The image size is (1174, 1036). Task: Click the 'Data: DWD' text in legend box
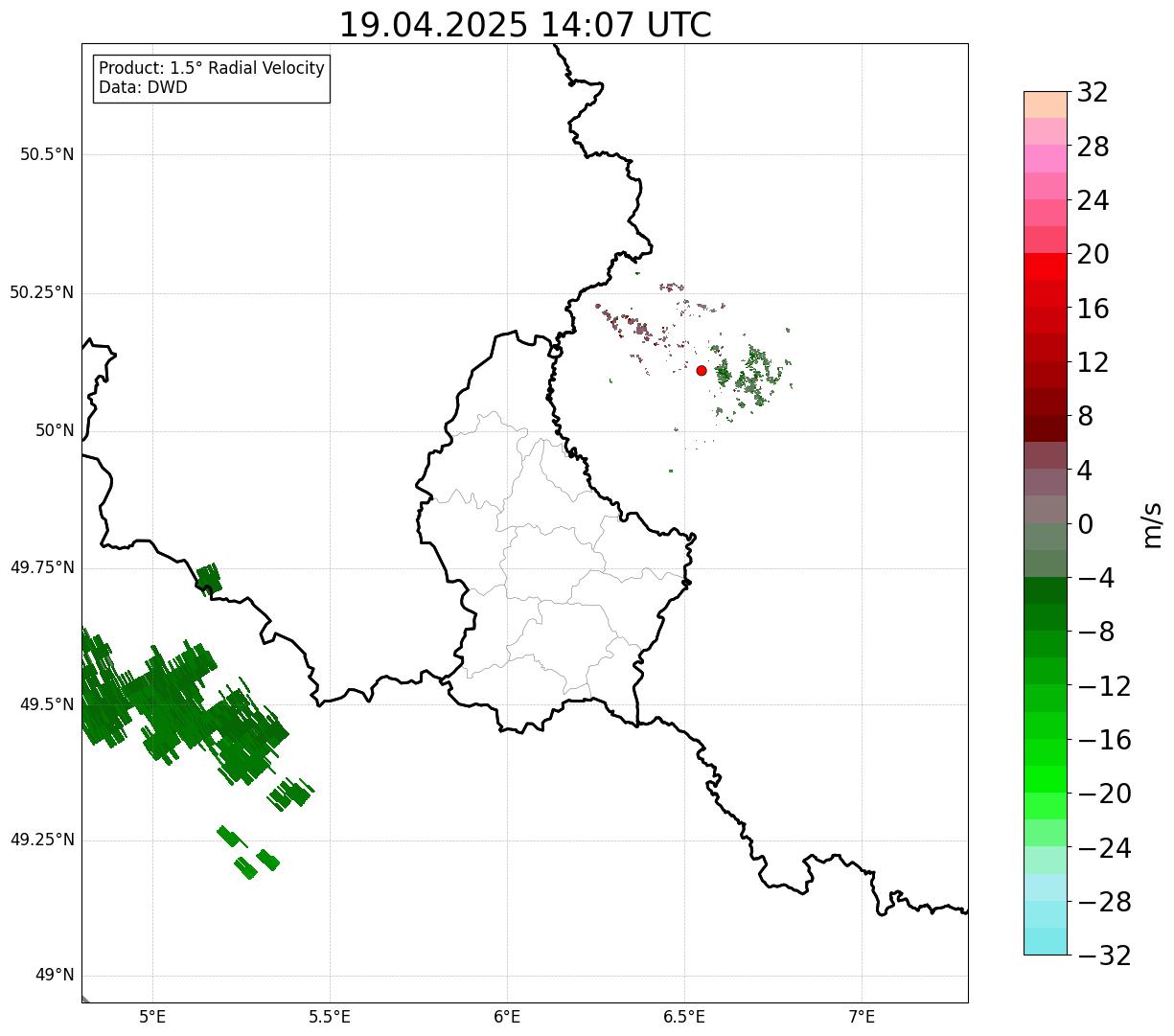tap(143, 87)
